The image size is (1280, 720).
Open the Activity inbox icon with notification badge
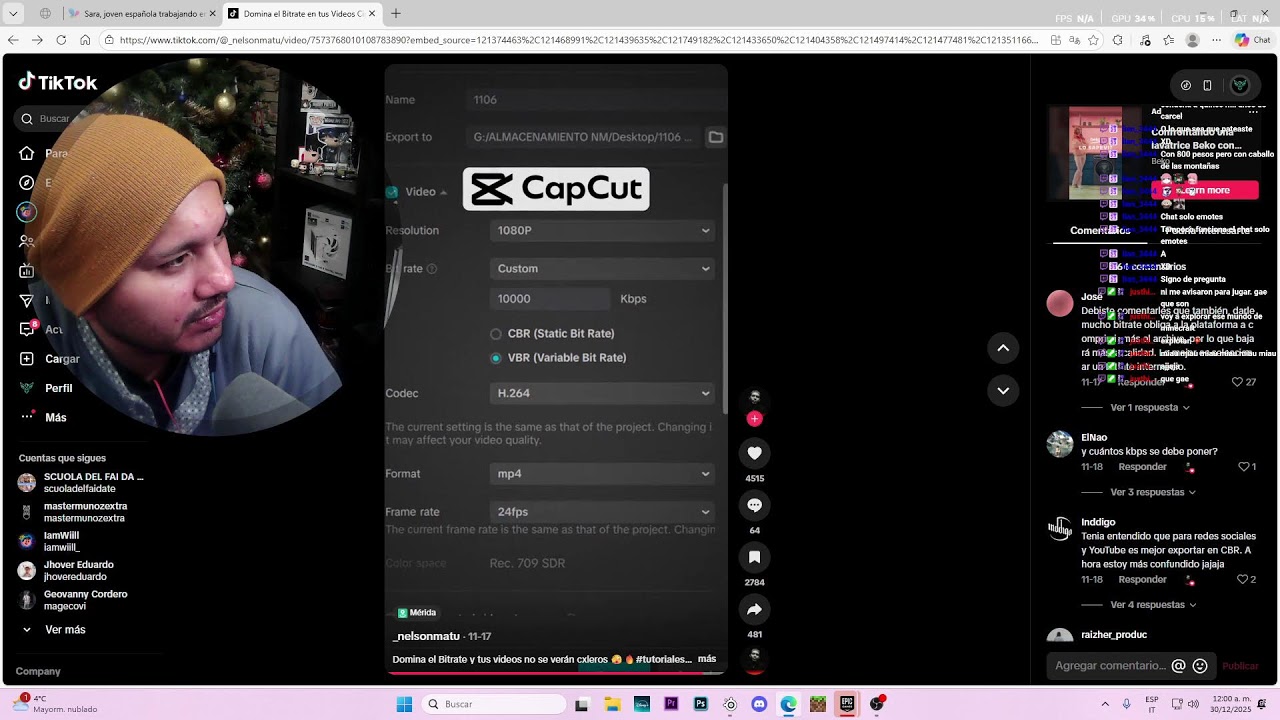tap(27, 329)
